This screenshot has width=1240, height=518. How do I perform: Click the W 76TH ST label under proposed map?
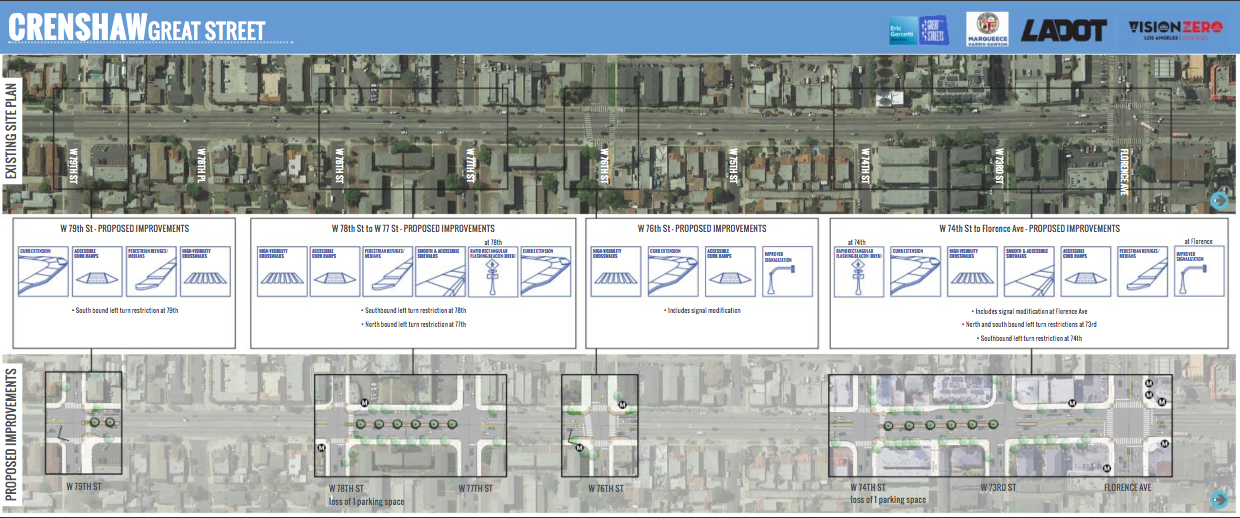click(598, 489)
